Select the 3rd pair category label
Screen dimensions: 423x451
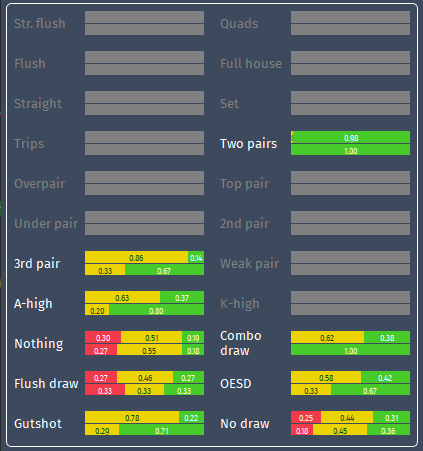(x=37, y=263)
